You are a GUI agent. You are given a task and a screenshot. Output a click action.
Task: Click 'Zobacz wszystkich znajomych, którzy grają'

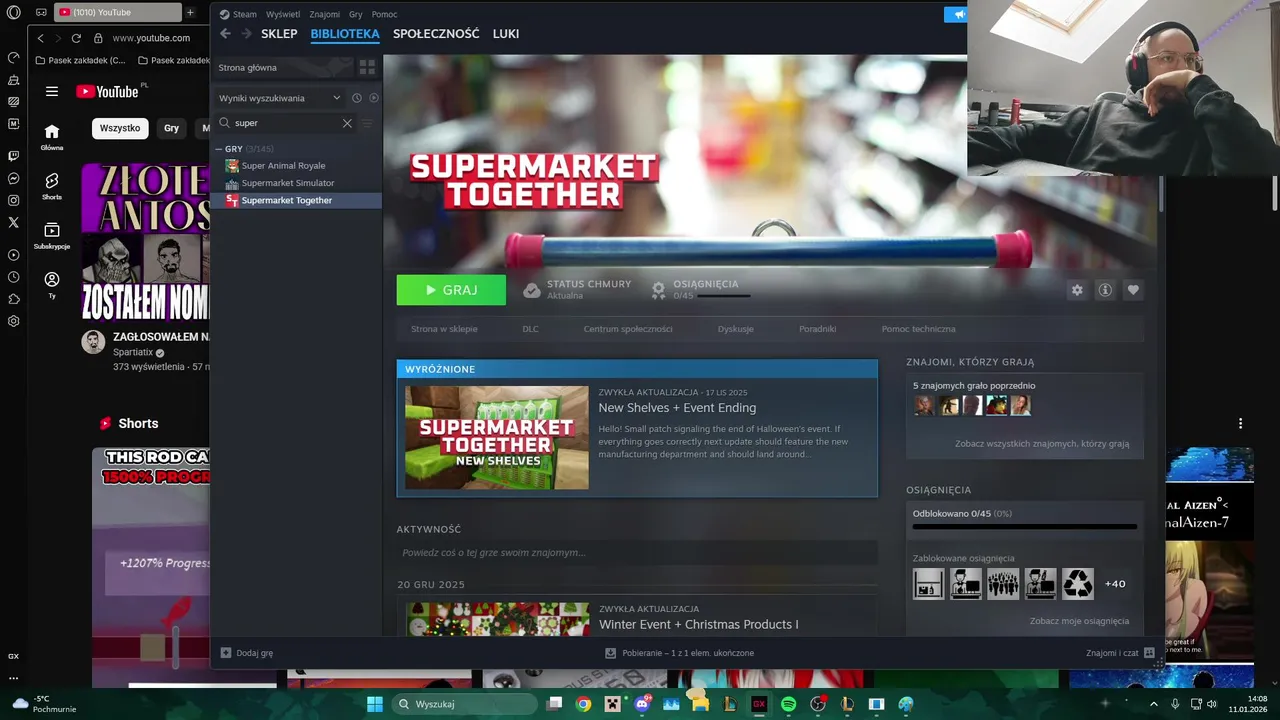(1042, 444)
